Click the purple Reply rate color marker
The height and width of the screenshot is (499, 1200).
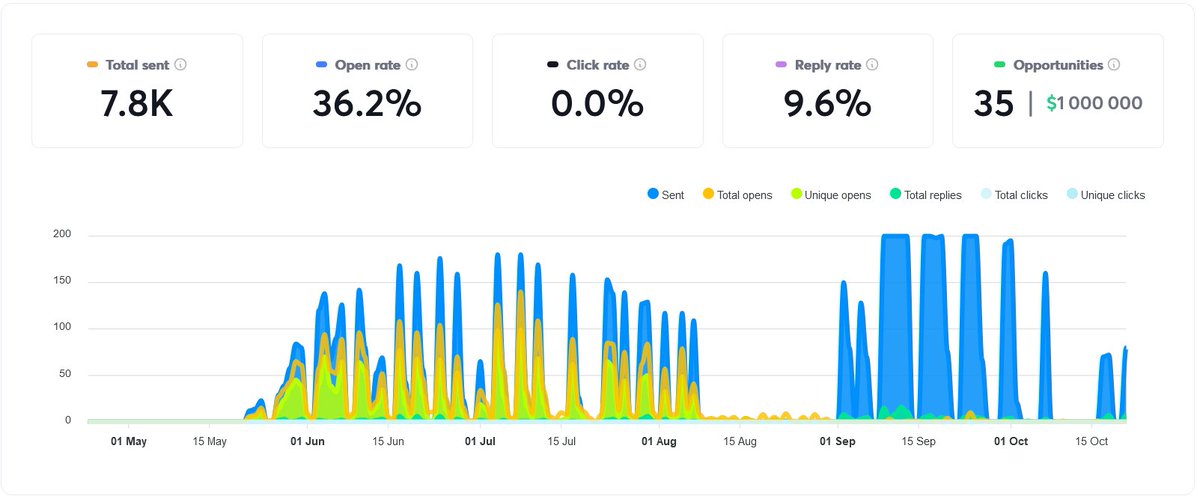(x=781, y=65)
